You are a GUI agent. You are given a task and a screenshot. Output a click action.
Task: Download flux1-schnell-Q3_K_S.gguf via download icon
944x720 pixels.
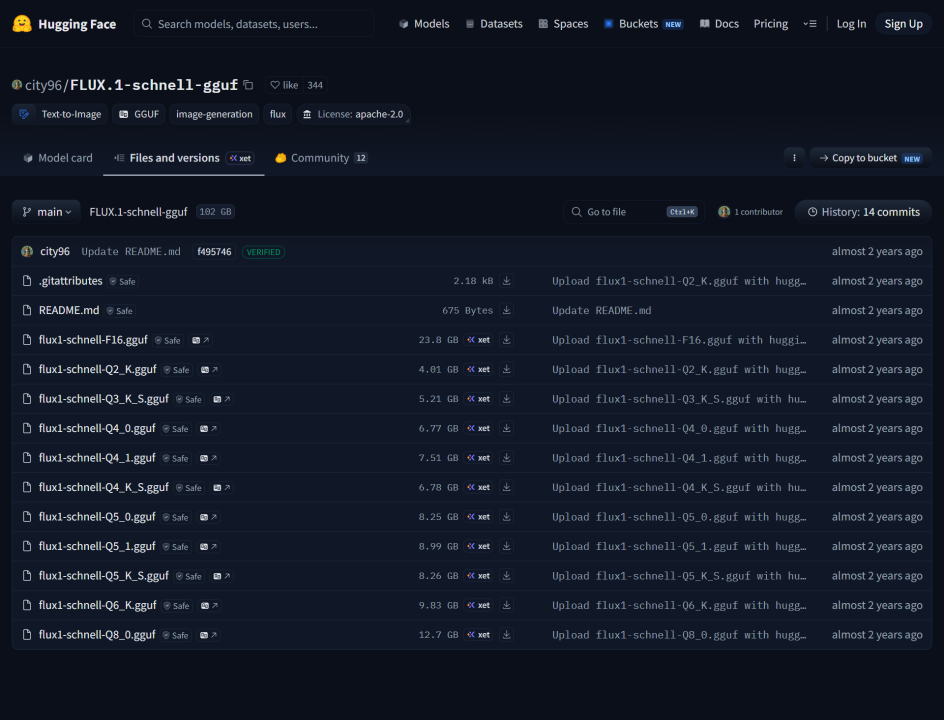coord(507,399)
